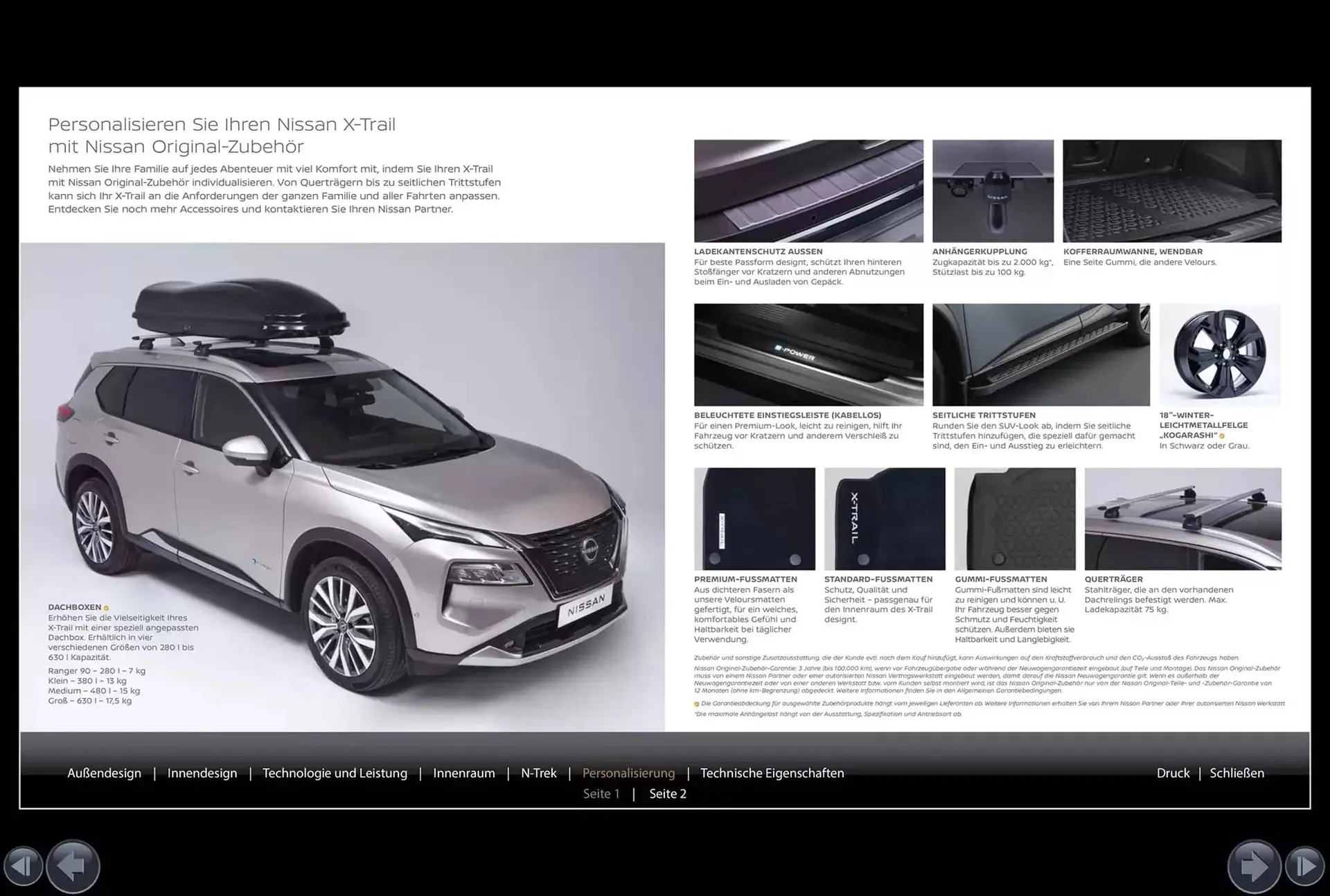Open the Innenraum section
The height and width of the screenshot is (896, 1330).
(x=464, y=773)
